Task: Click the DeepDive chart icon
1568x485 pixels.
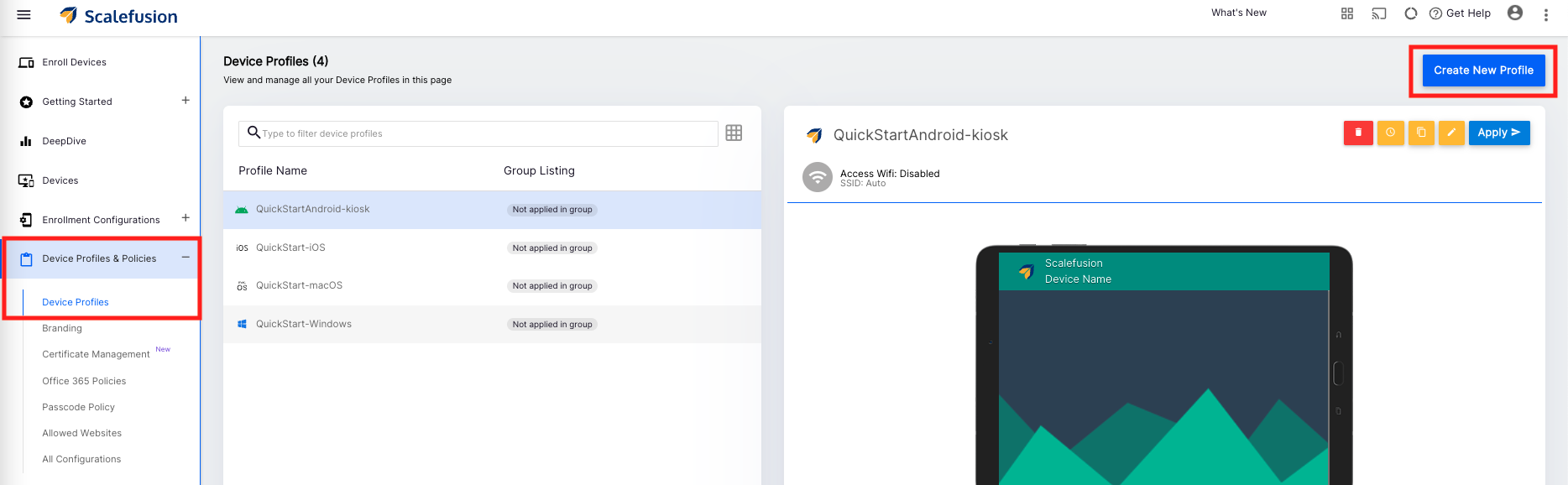Action: click(26, 141)
